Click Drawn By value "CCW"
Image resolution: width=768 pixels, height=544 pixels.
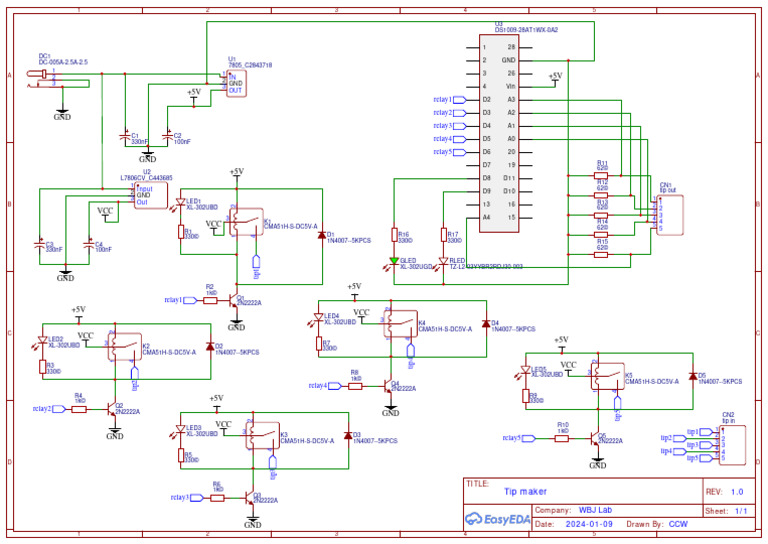(x=678, y=524)
